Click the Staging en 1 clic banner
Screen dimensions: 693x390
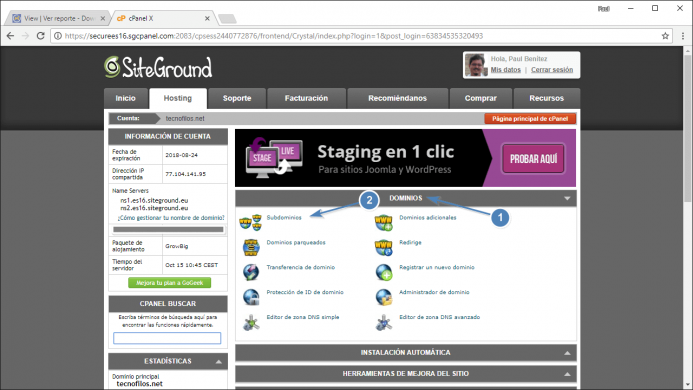[x=405, y=158]
